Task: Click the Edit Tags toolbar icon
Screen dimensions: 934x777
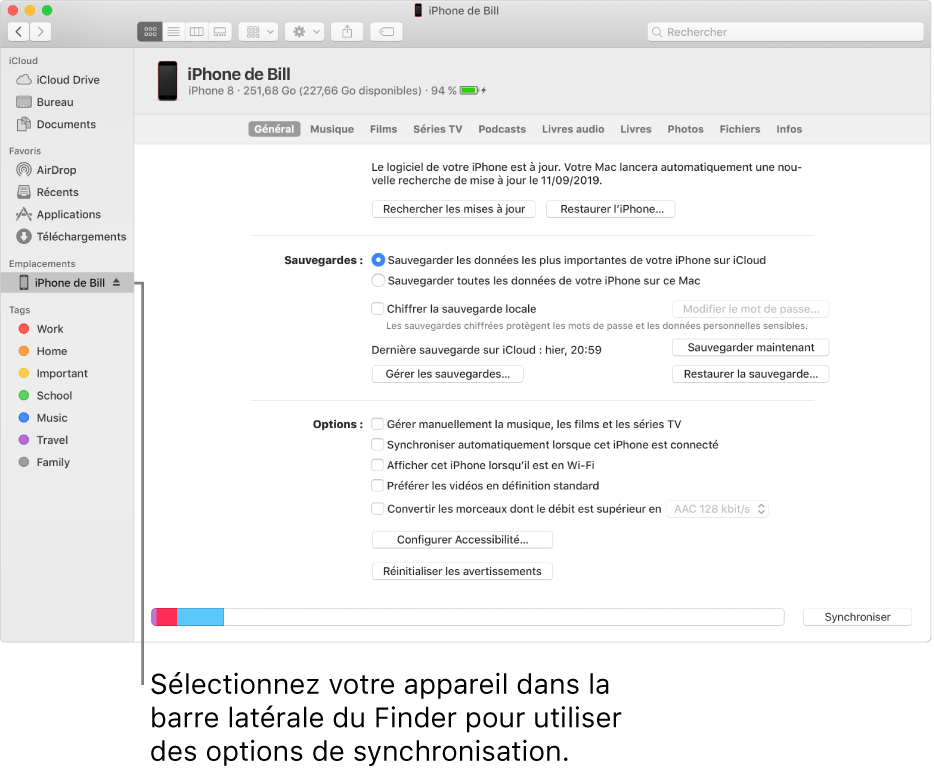Action: [x=387, y=32]
